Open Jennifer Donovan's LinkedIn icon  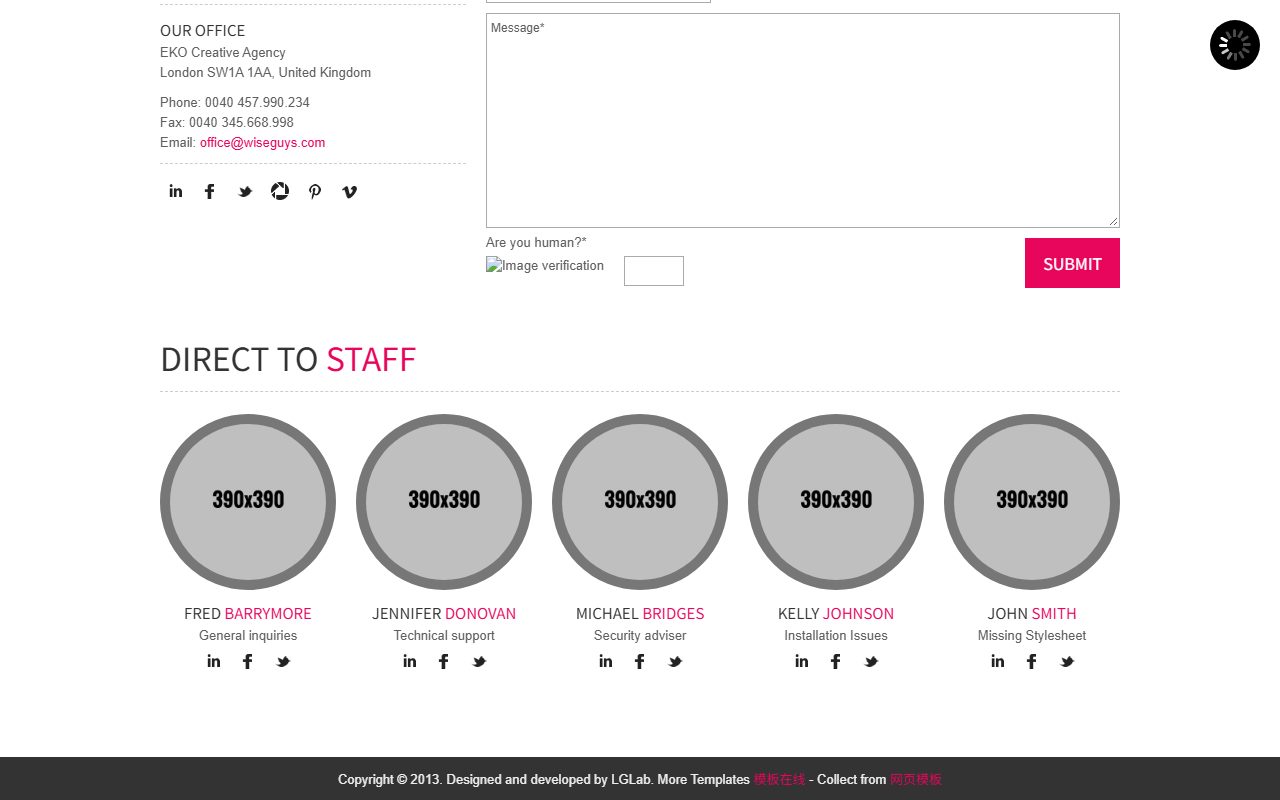tap(410, 661)
